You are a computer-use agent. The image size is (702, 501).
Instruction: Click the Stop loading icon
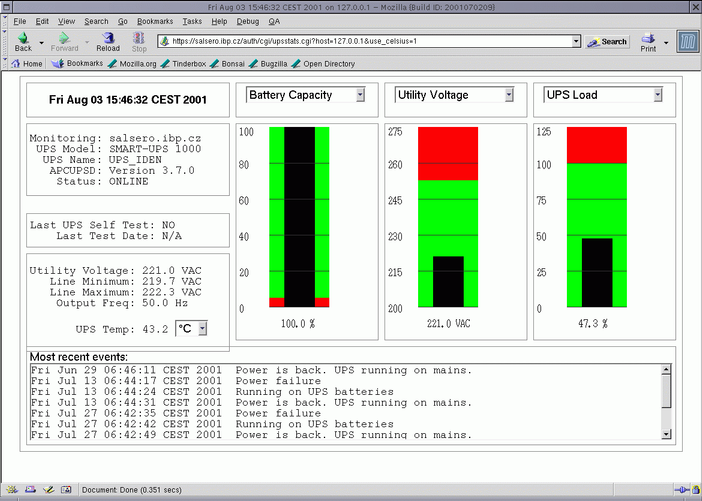139,42
